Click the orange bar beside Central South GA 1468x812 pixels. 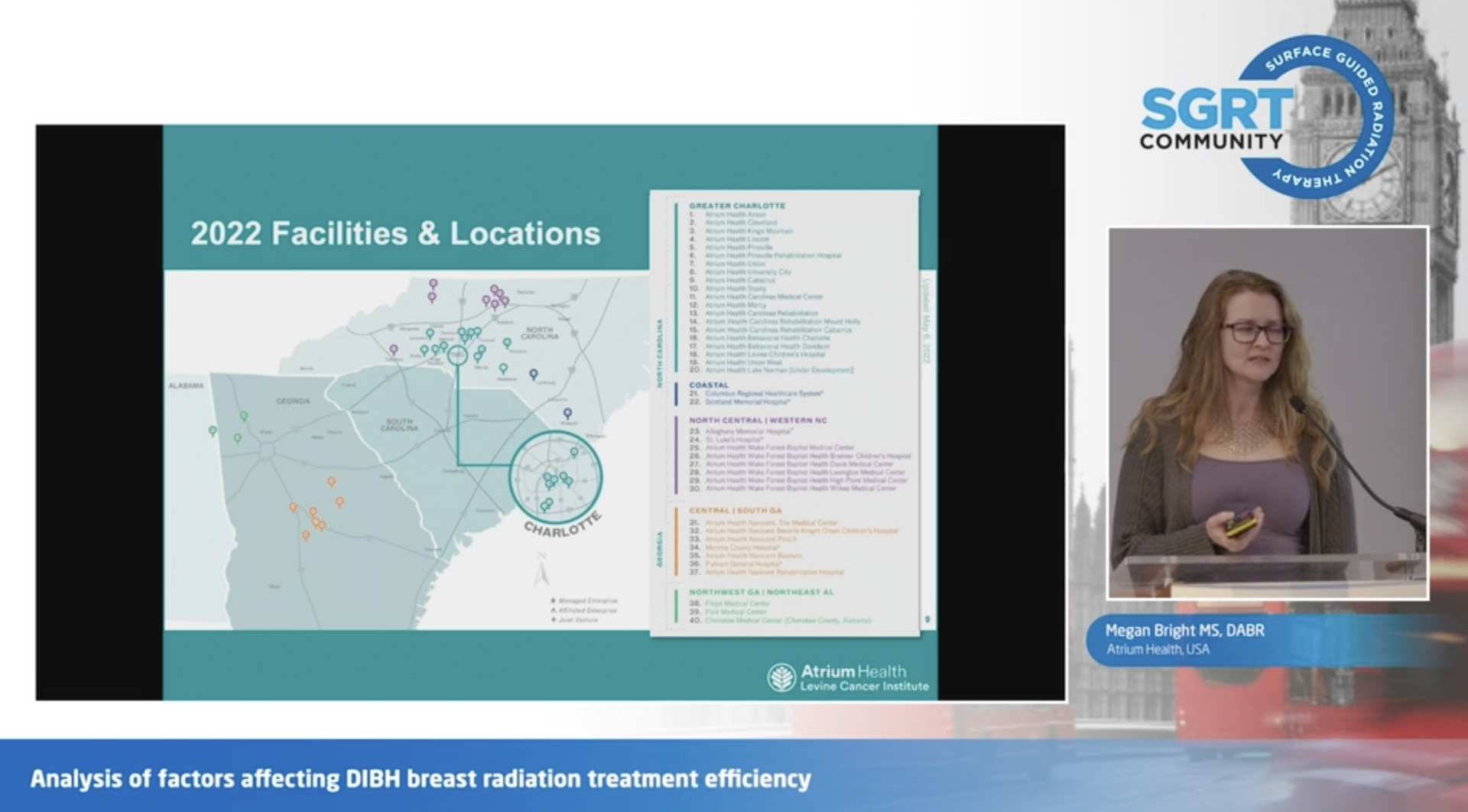click(676, 541)
